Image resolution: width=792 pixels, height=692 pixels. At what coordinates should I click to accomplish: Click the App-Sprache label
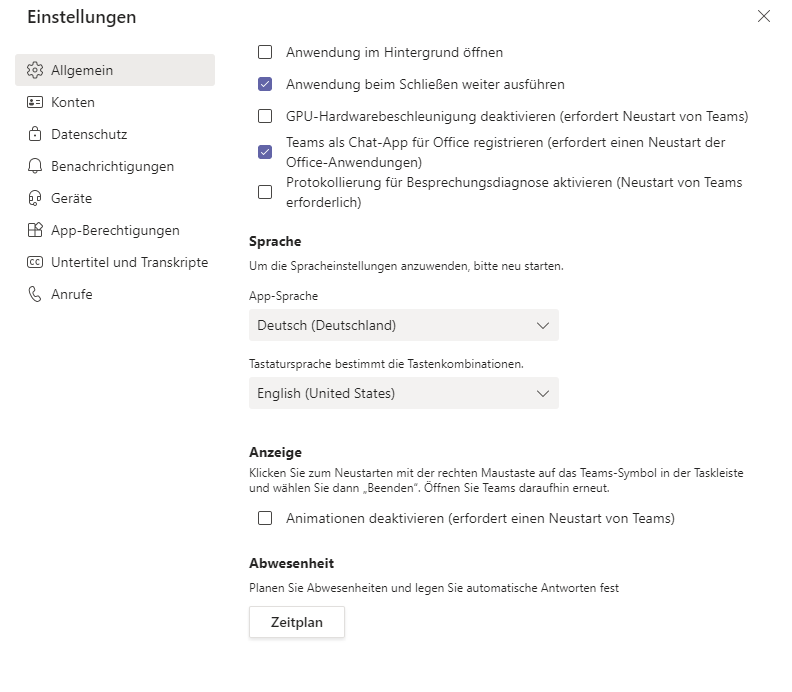[x=283, y=296]
